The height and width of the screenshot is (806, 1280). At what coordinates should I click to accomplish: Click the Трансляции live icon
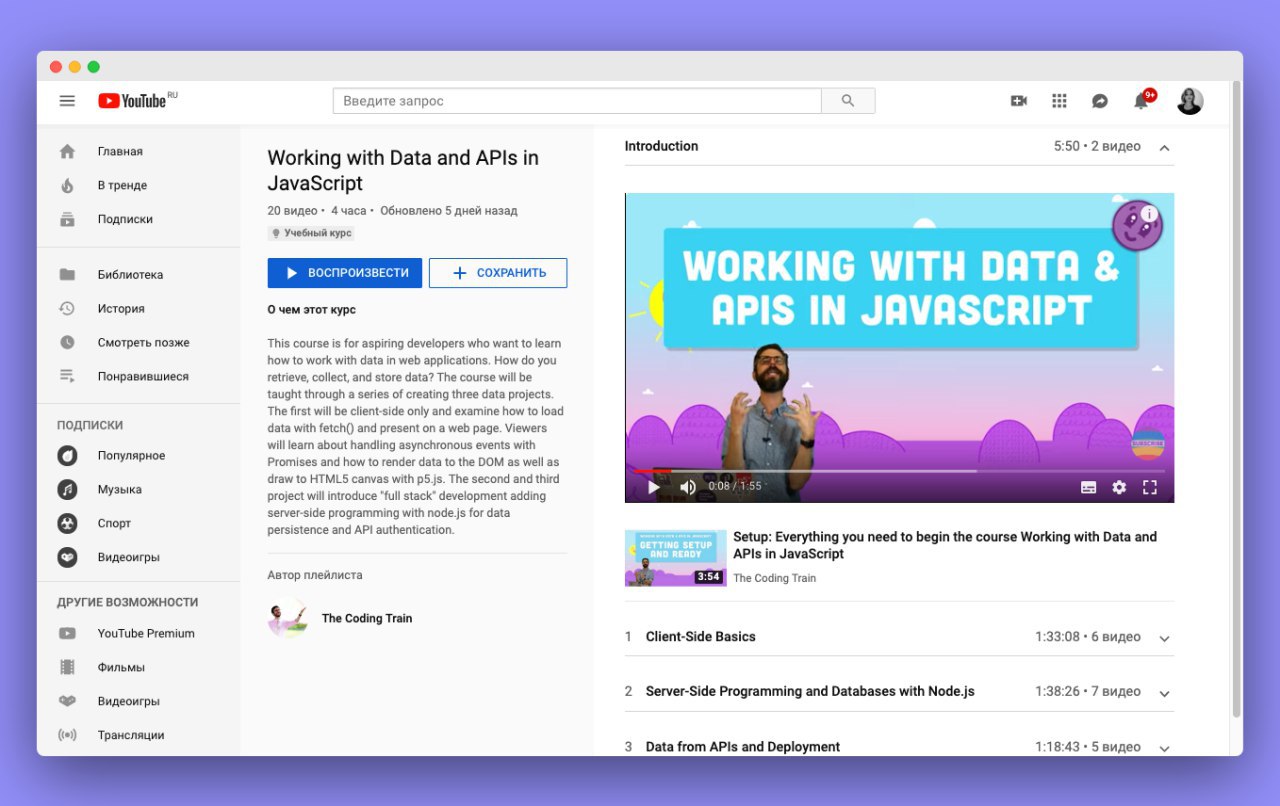tap(67, 736)
